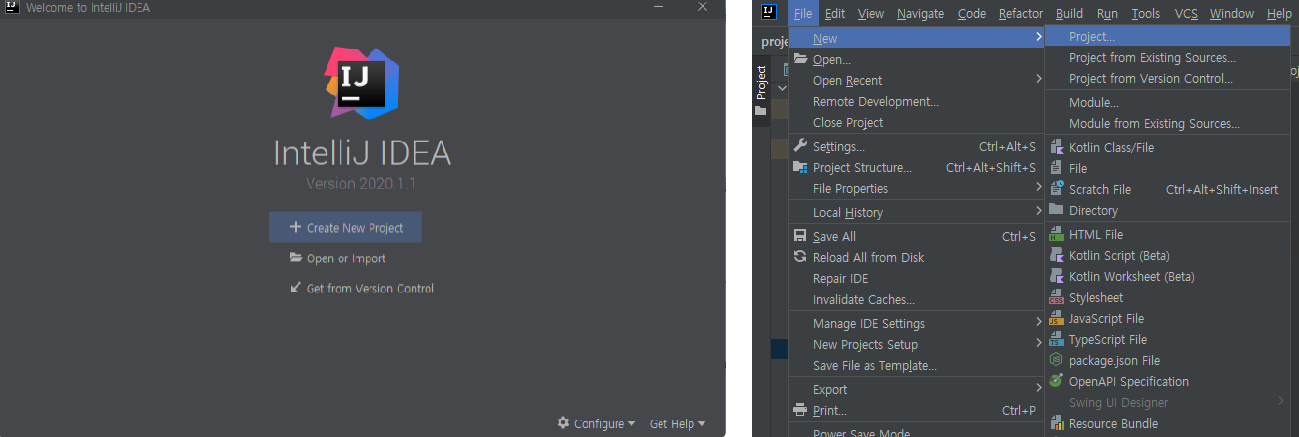This screenshot has width=1299, height=437.
Task: Click the IJ icon in the welcome title bar
Action: tap(12, 7)
